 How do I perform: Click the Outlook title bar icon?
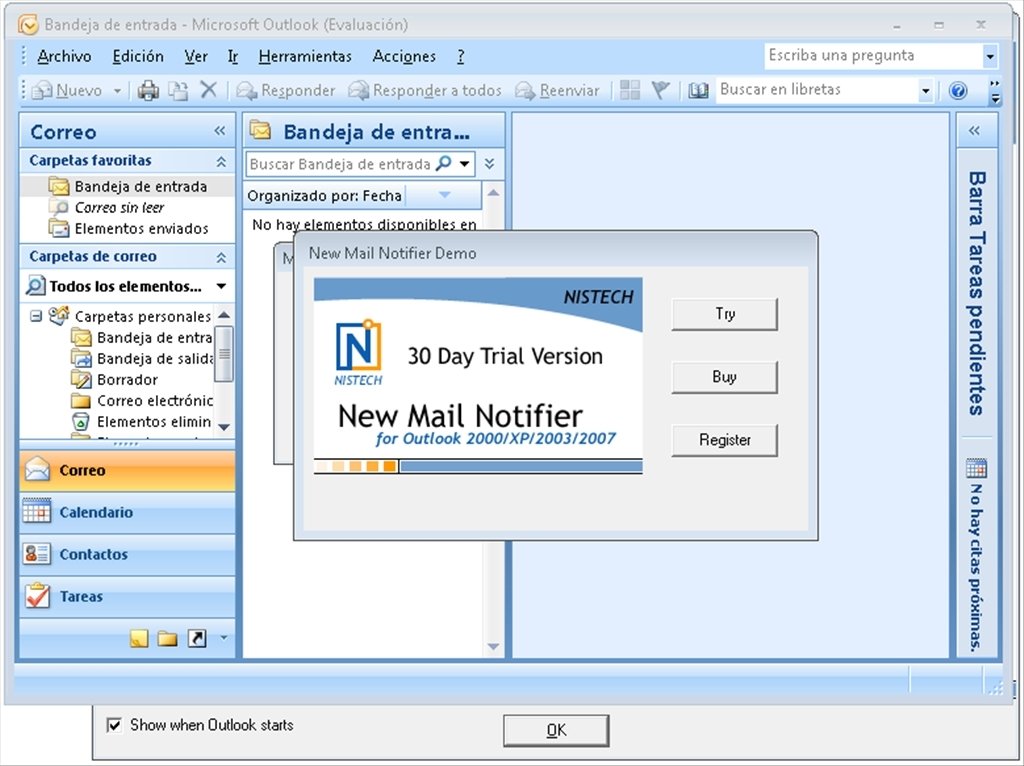(x=28, y=25)
